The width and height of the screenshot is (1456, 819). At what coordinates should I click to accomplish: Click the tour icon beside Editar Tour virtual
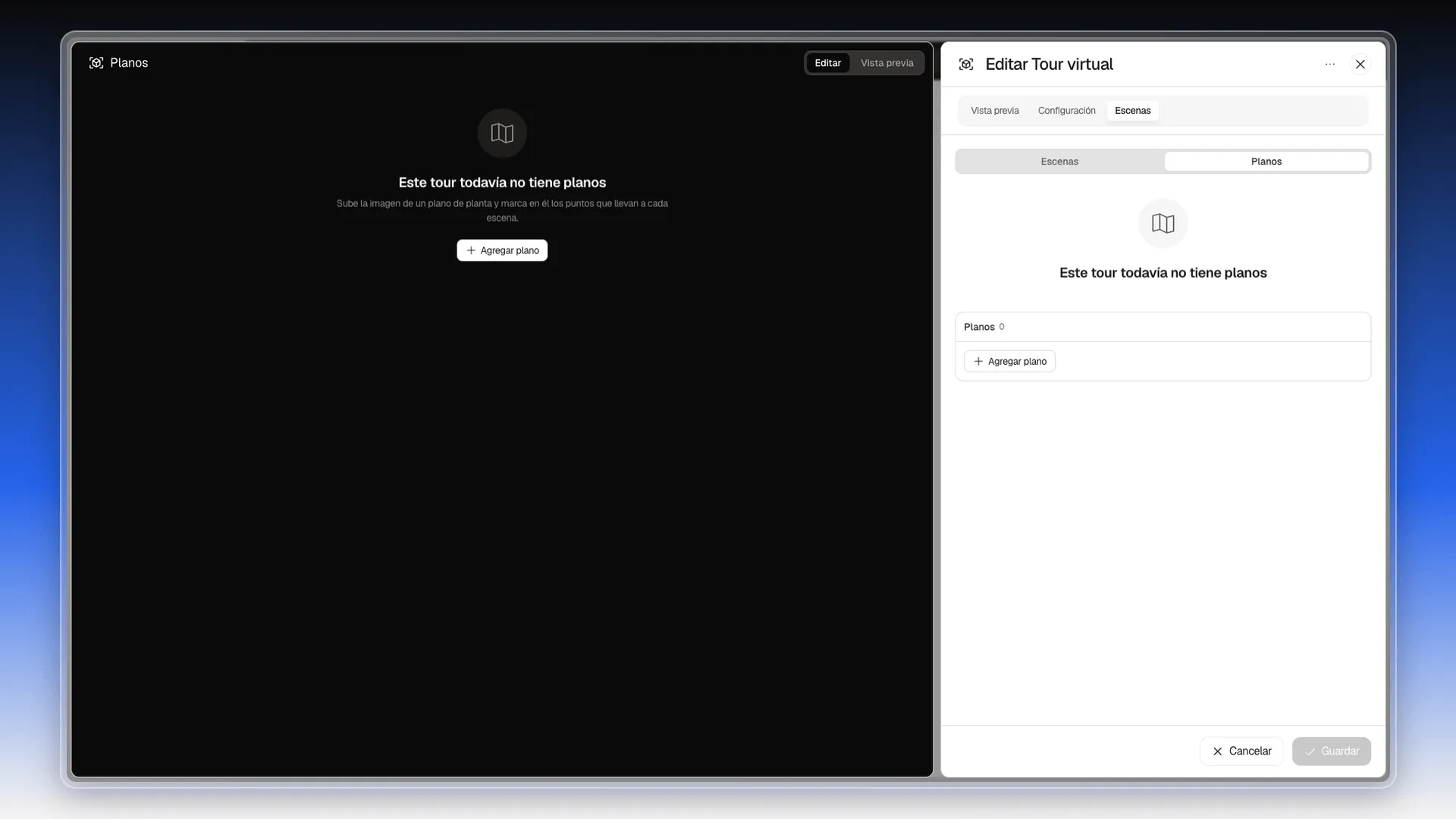click(x=966, y=64)
